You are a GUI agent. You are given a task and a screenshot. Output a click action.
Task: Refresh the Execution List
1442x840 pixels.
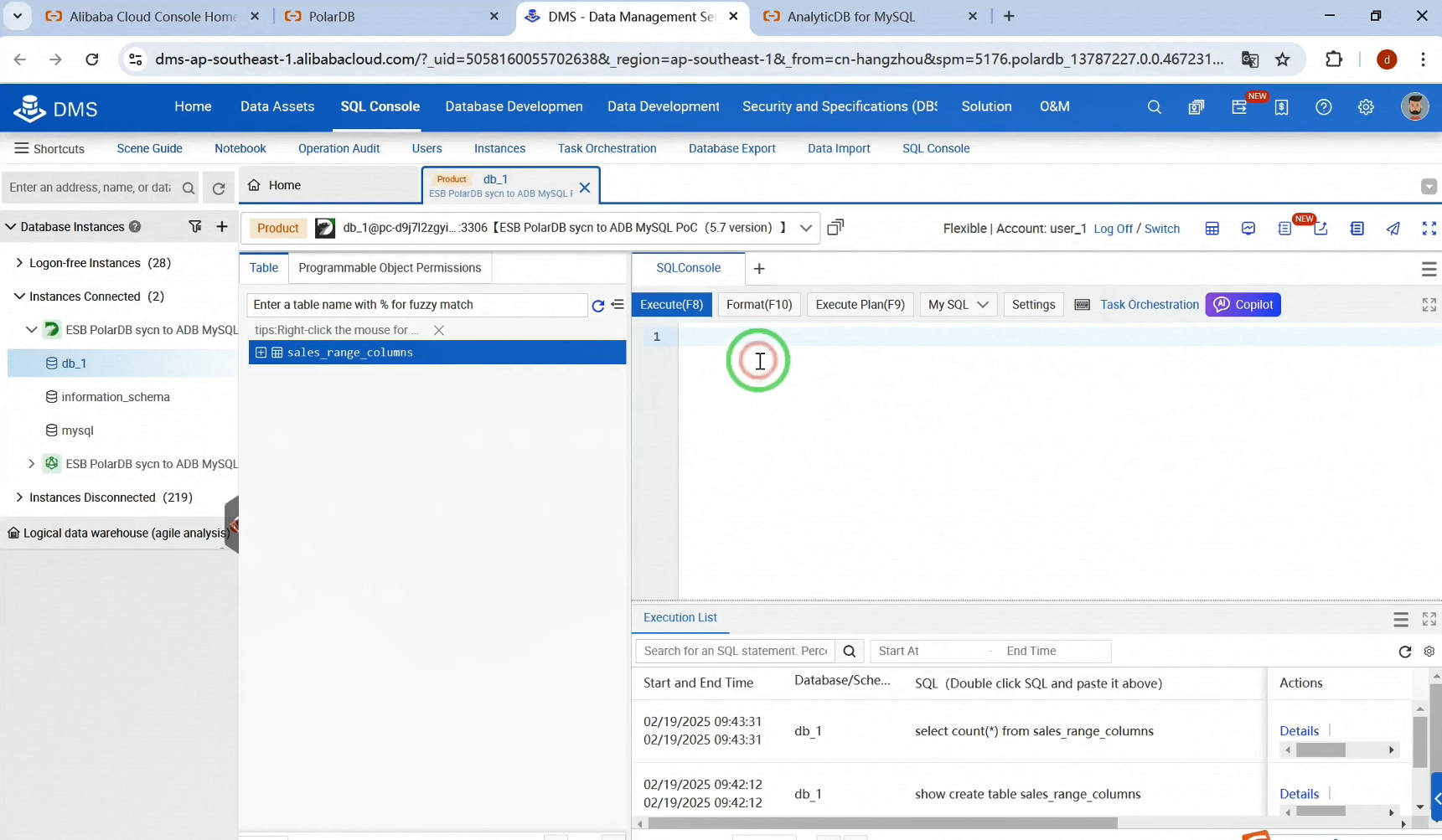[x=1405, y=652]
